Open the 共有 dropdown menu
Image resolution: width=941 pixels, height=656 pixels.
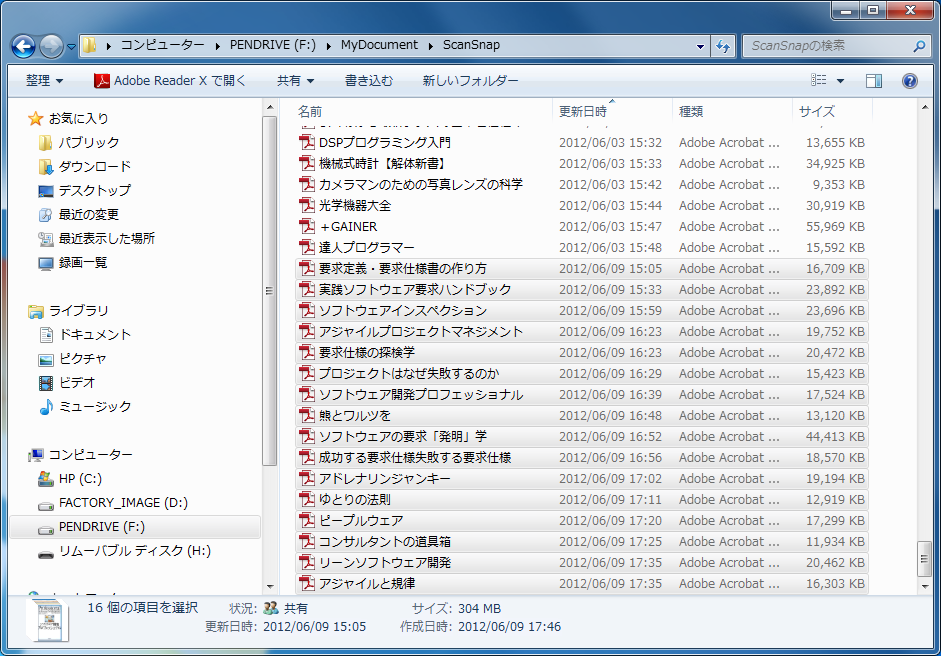tap(295, 80)
